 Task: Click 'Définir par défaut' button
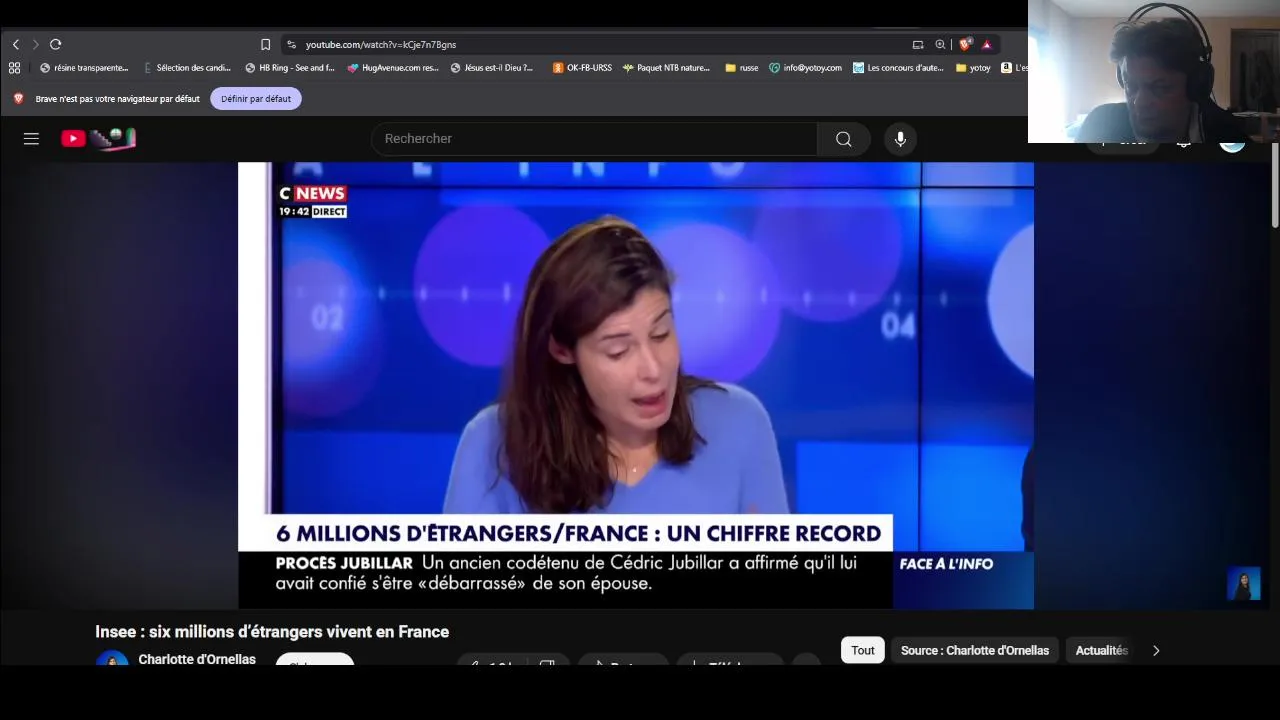pos(256,99)
